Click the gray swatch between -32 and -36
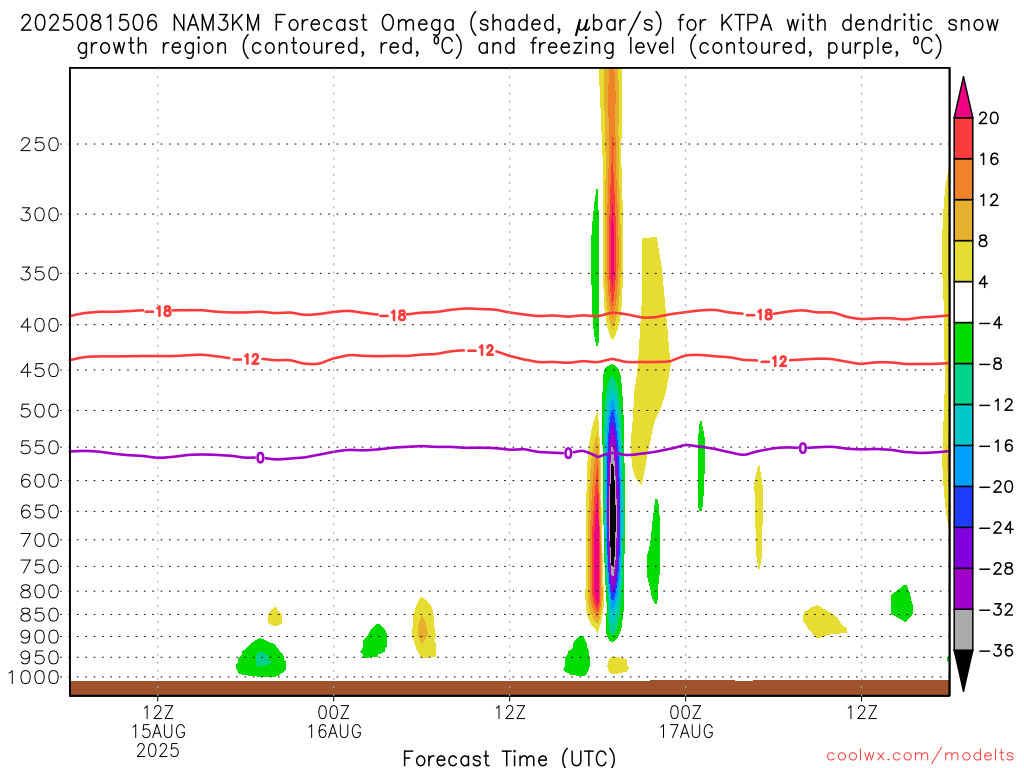Viewport: 1024px width, 768px height. 963,630
